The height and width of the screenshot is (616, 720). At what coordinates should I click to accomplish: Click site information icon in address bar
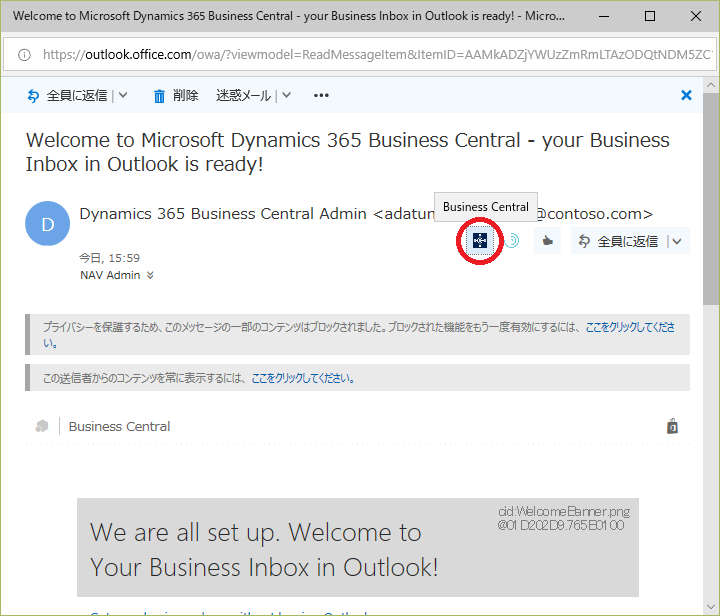(24, 55)
